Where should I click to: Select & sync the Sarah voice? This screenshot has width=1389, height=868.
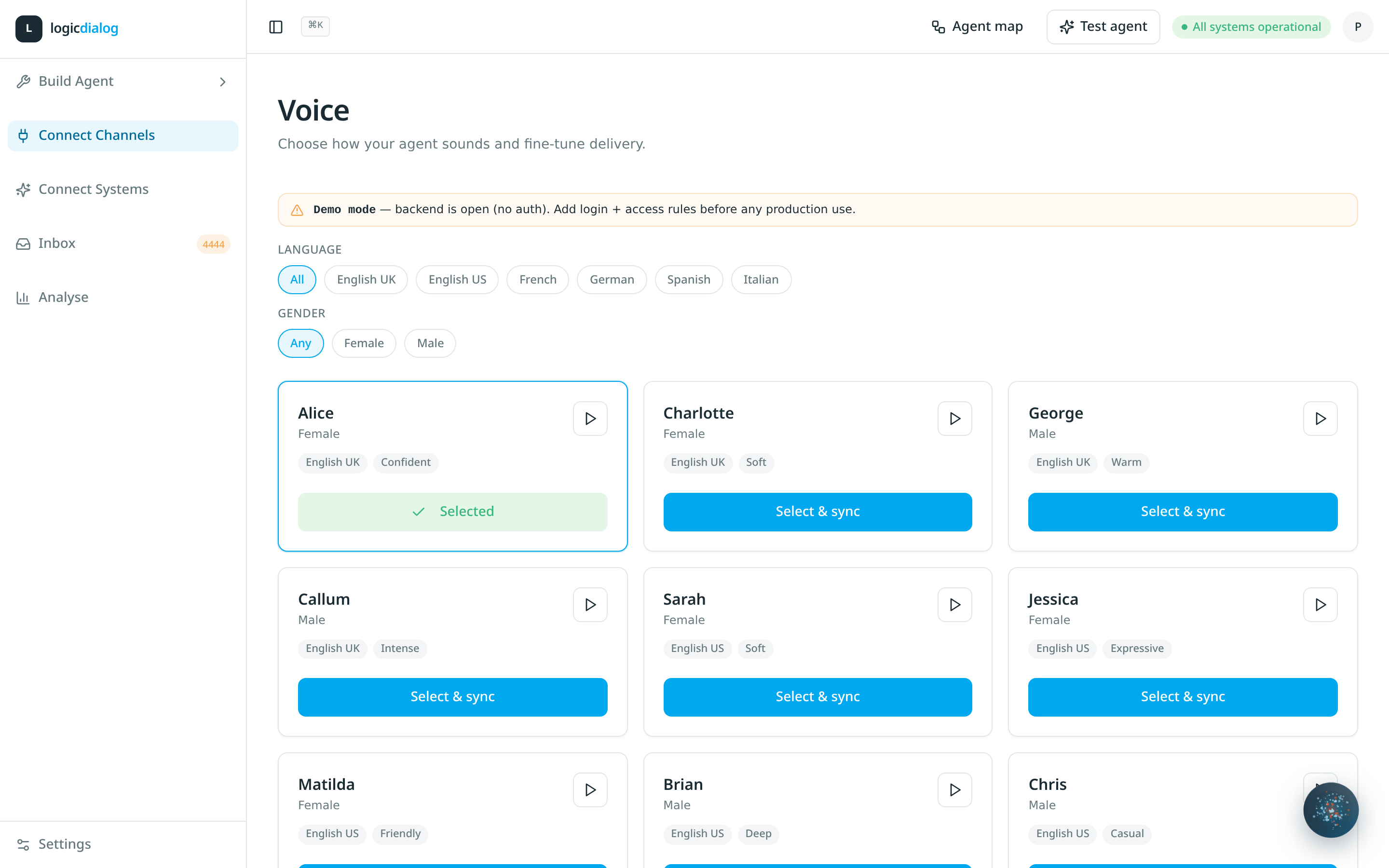pos(818,697)
